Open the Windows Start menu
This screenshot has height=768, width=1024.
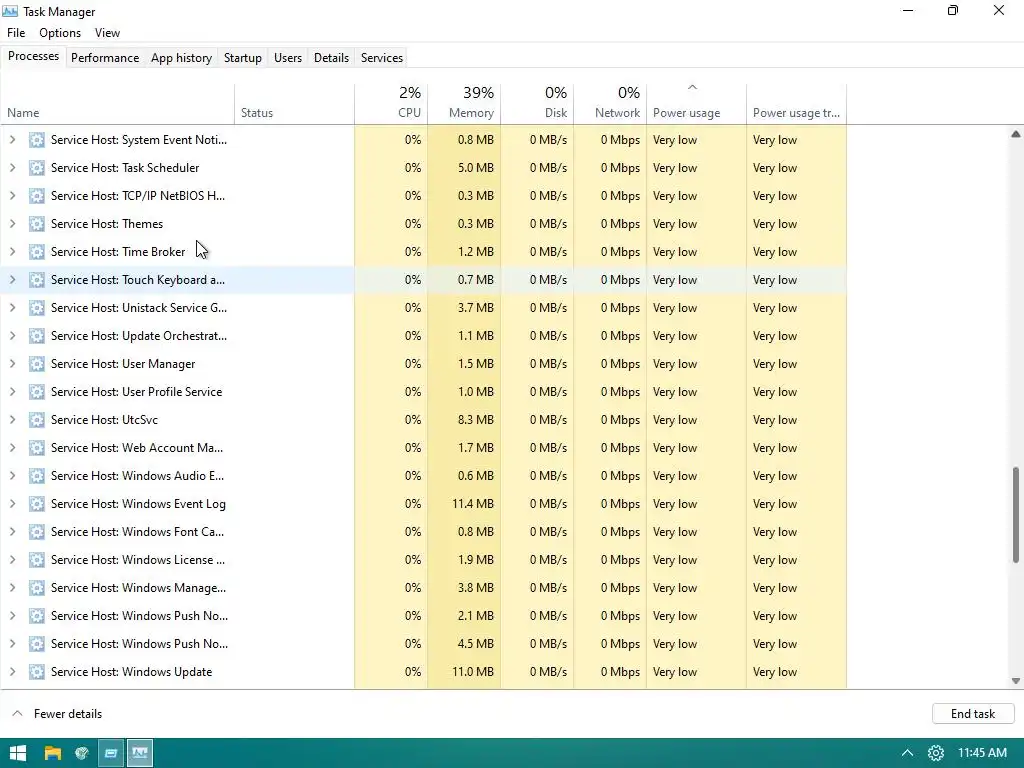pos(18,753)
